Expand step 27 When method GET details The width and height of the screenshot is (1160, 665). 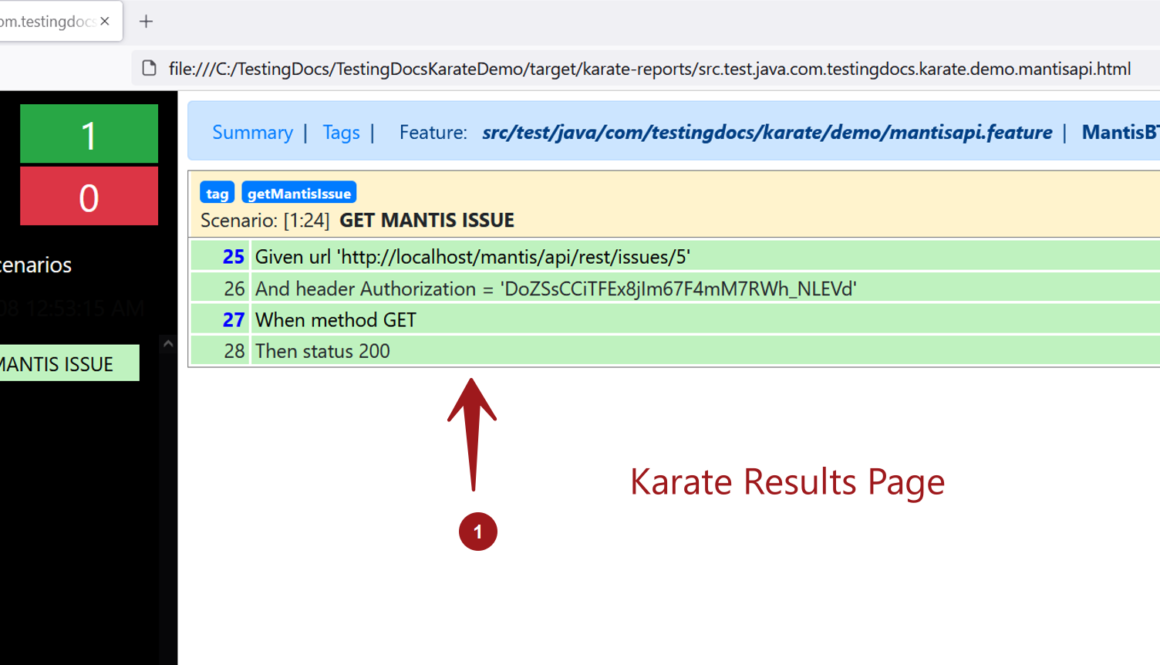pos(335,319)
